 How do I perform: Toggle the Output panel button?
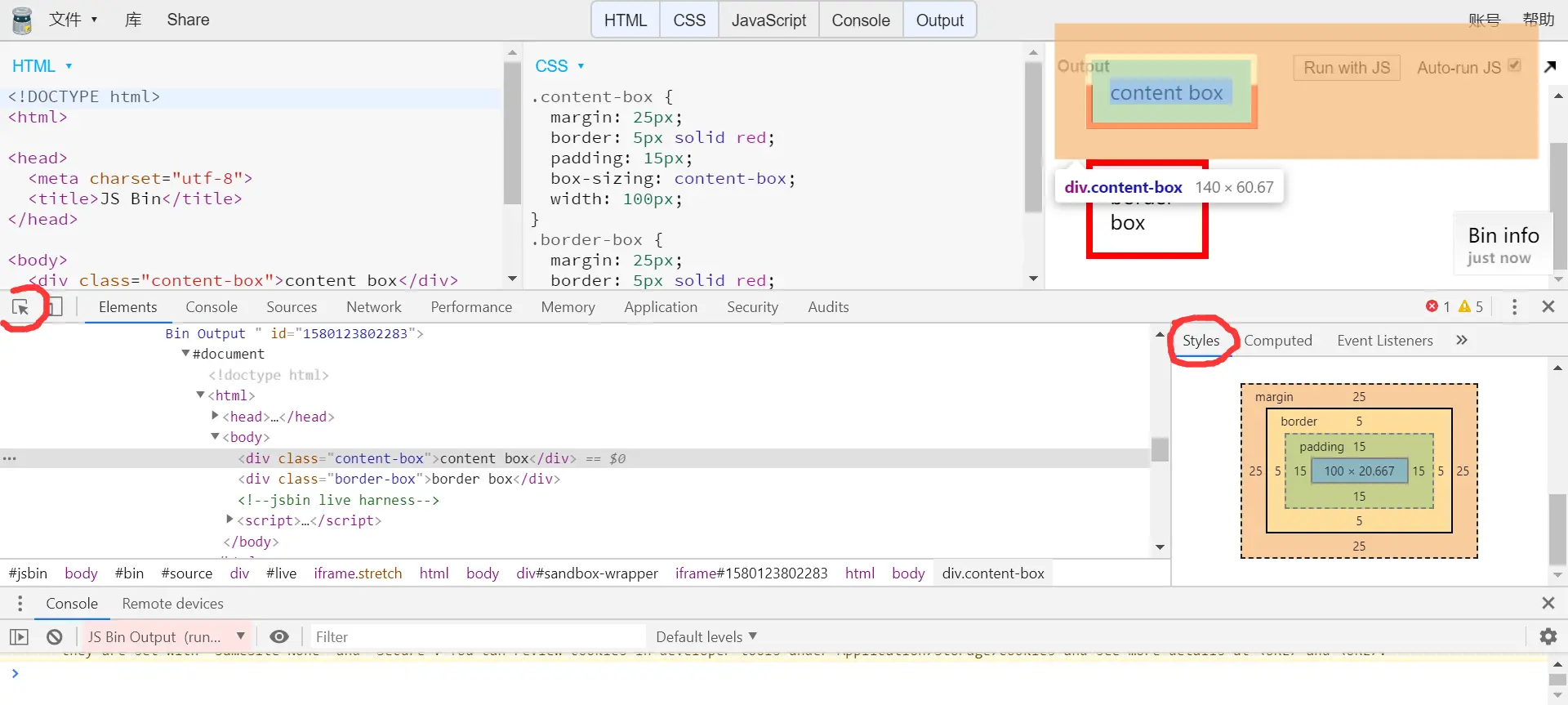coord(940,20)
